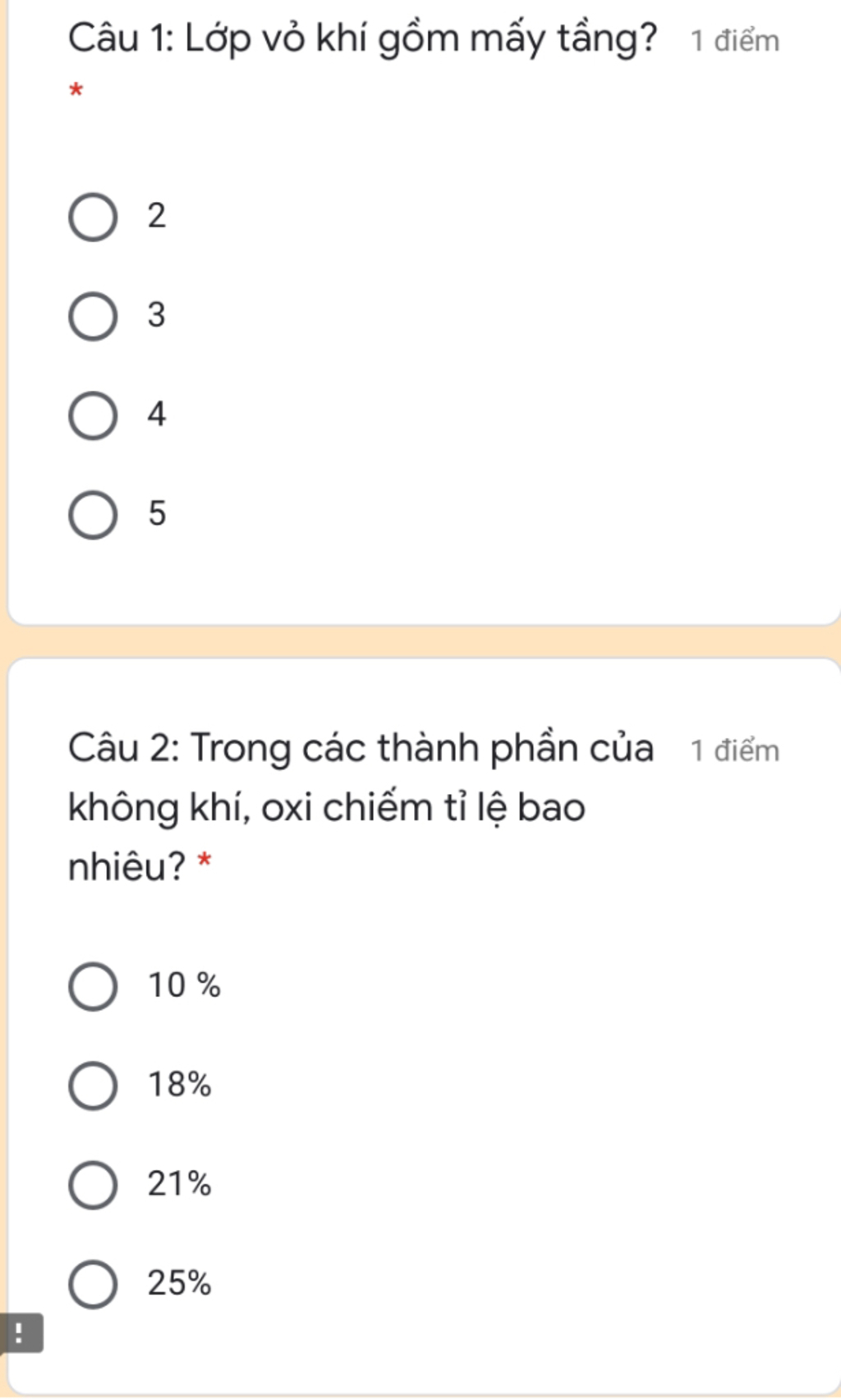
Task: Click the '10 %' option label text
Action: pyautogui.click(x=184, y=985)
